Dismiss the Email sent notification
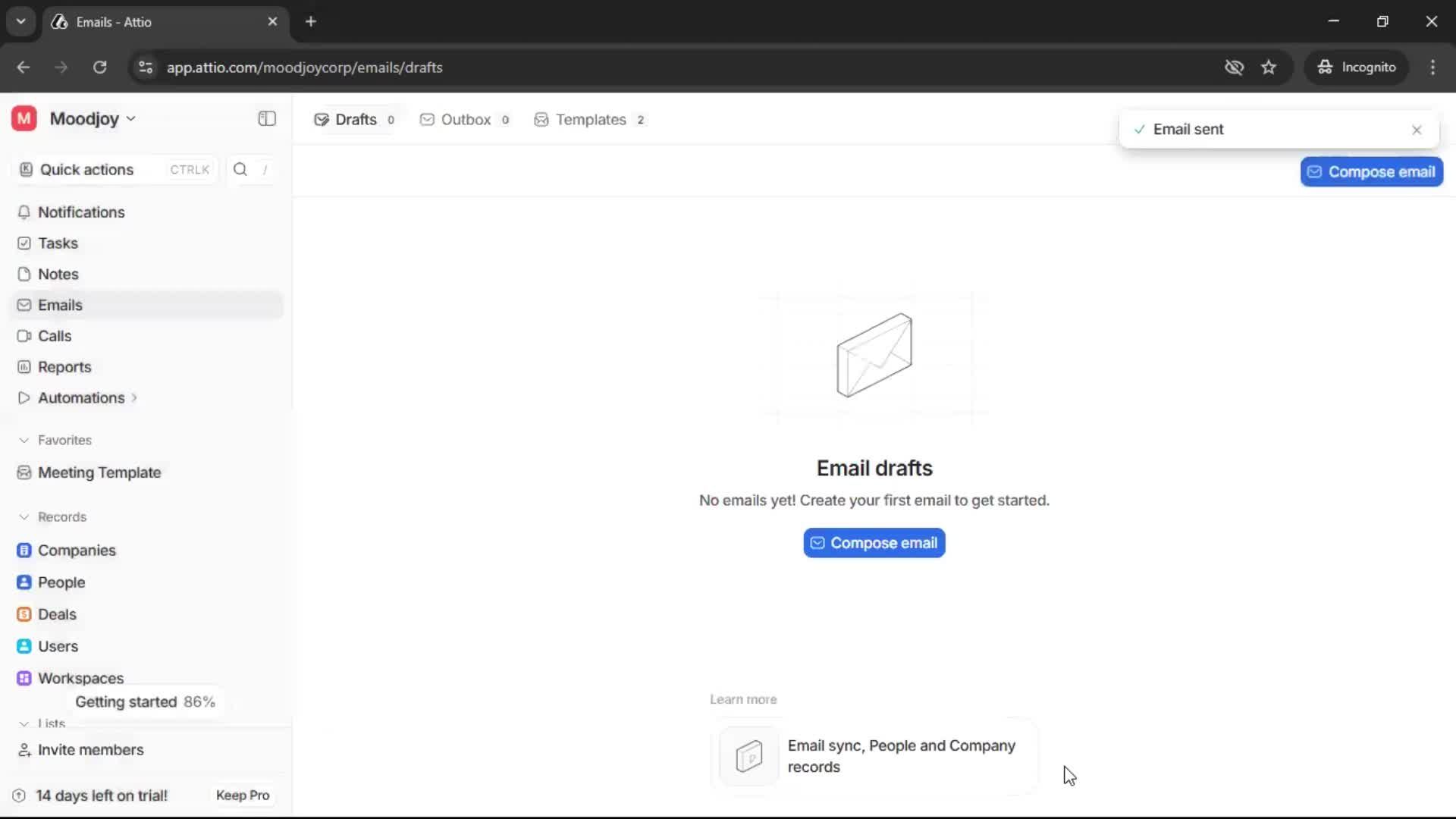The width and height of the screenshot is (1456, 819). (x=1417, y=130)
